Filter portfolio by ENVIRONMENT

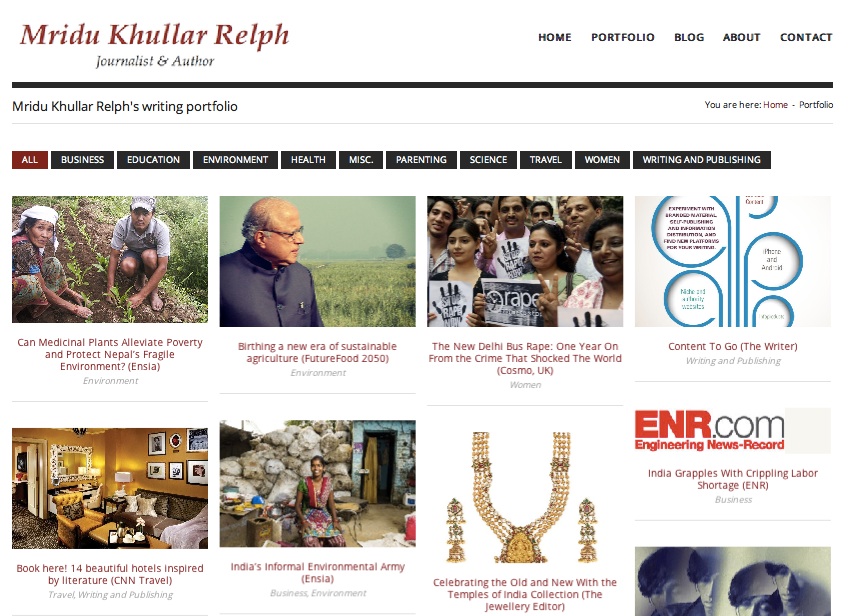click(235, 160)
